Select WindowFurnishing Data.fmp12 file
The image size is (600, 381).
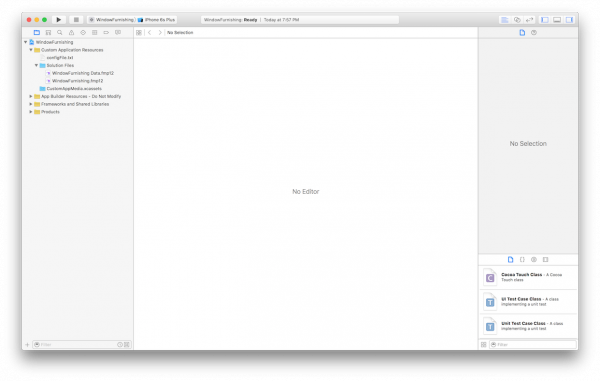pos(83,73)
